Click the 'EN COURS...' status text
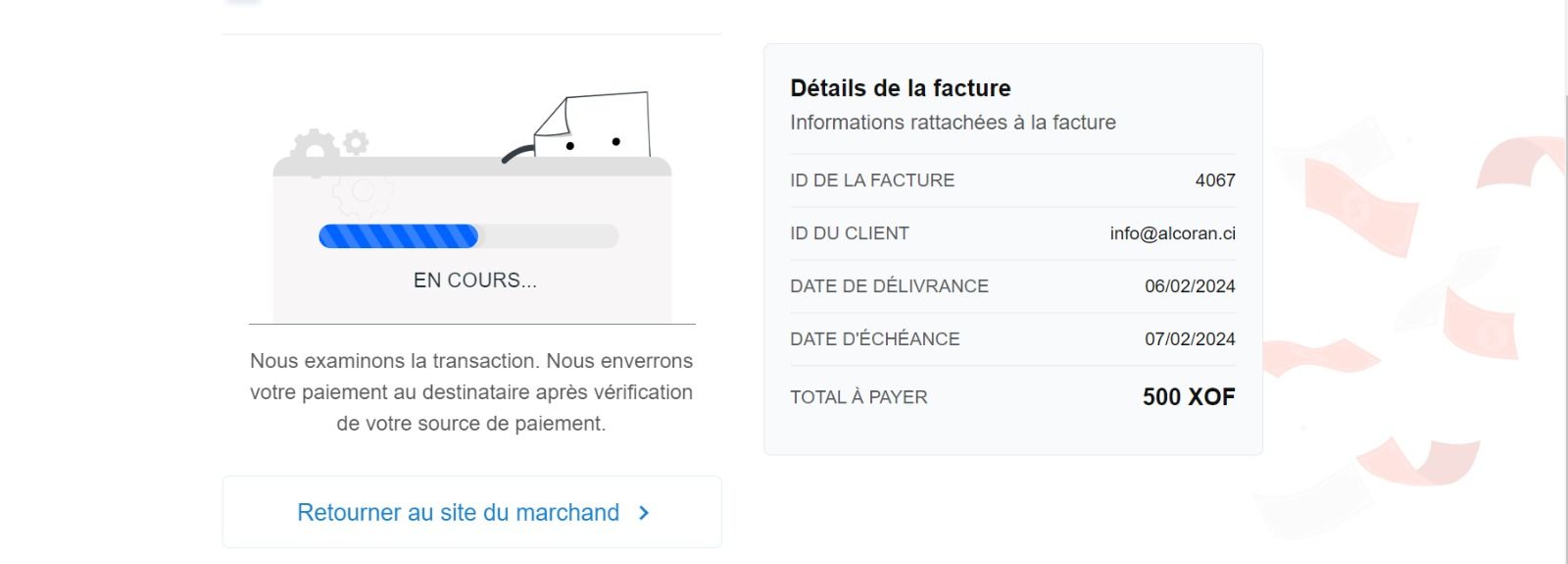Image resolution: width=1568 pixels, height=564 pixels. (474, 281)
